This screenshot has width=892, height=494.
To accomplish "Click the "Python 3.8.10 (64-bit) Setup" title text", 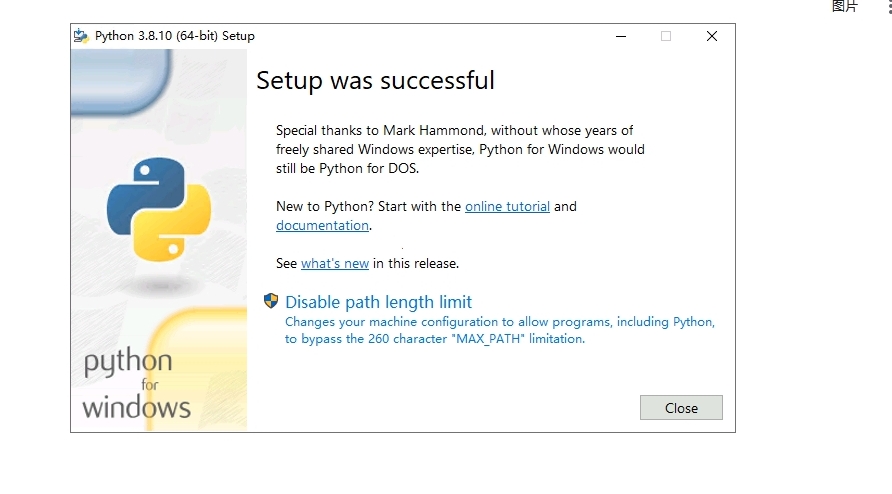I will coord(175,36).
